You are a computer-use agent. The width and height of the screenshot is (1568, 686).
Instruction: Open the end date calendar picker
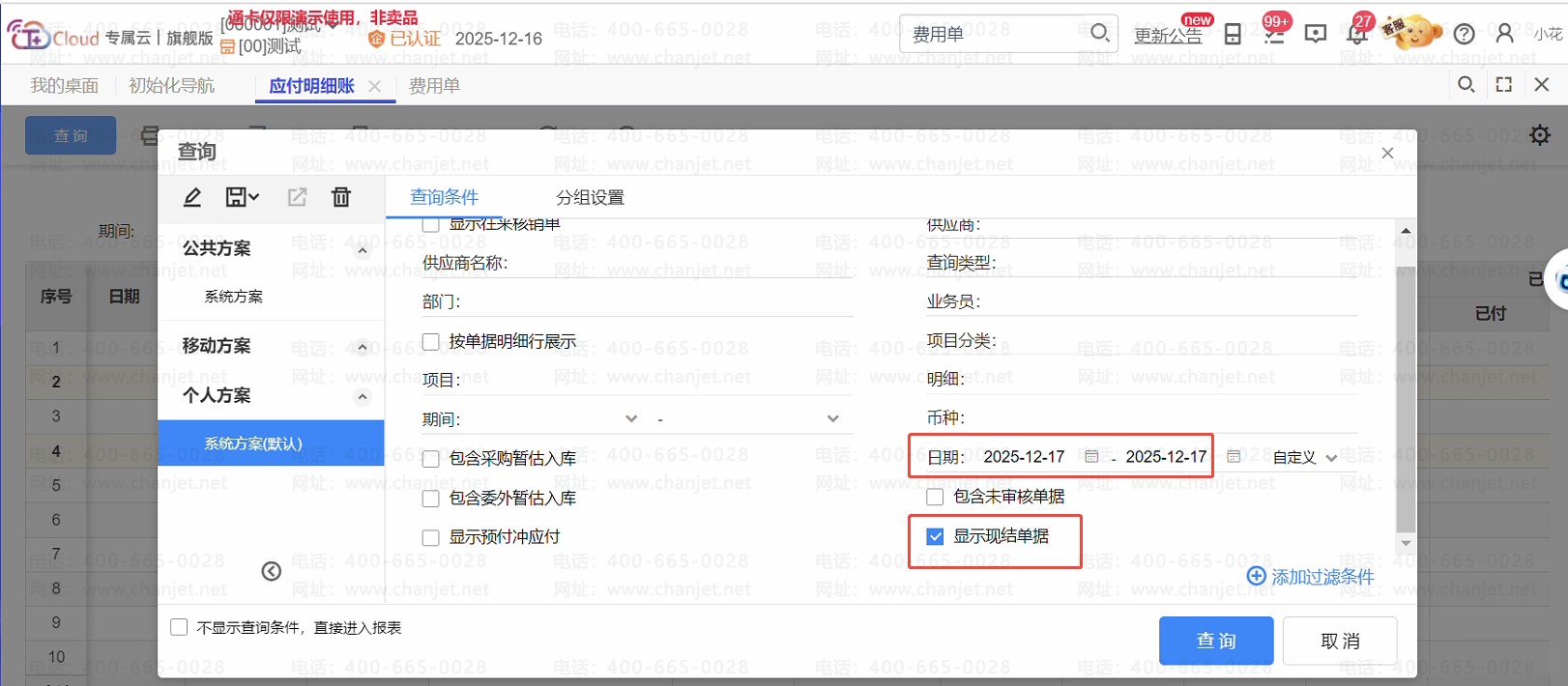click(1234, 456)
